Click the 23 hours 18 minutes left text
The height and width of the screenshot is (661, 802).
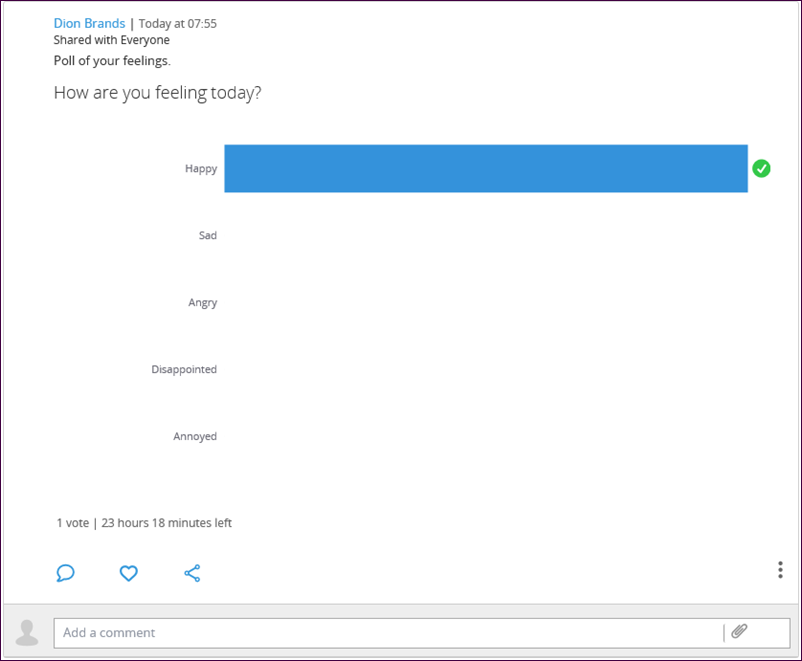166,523
